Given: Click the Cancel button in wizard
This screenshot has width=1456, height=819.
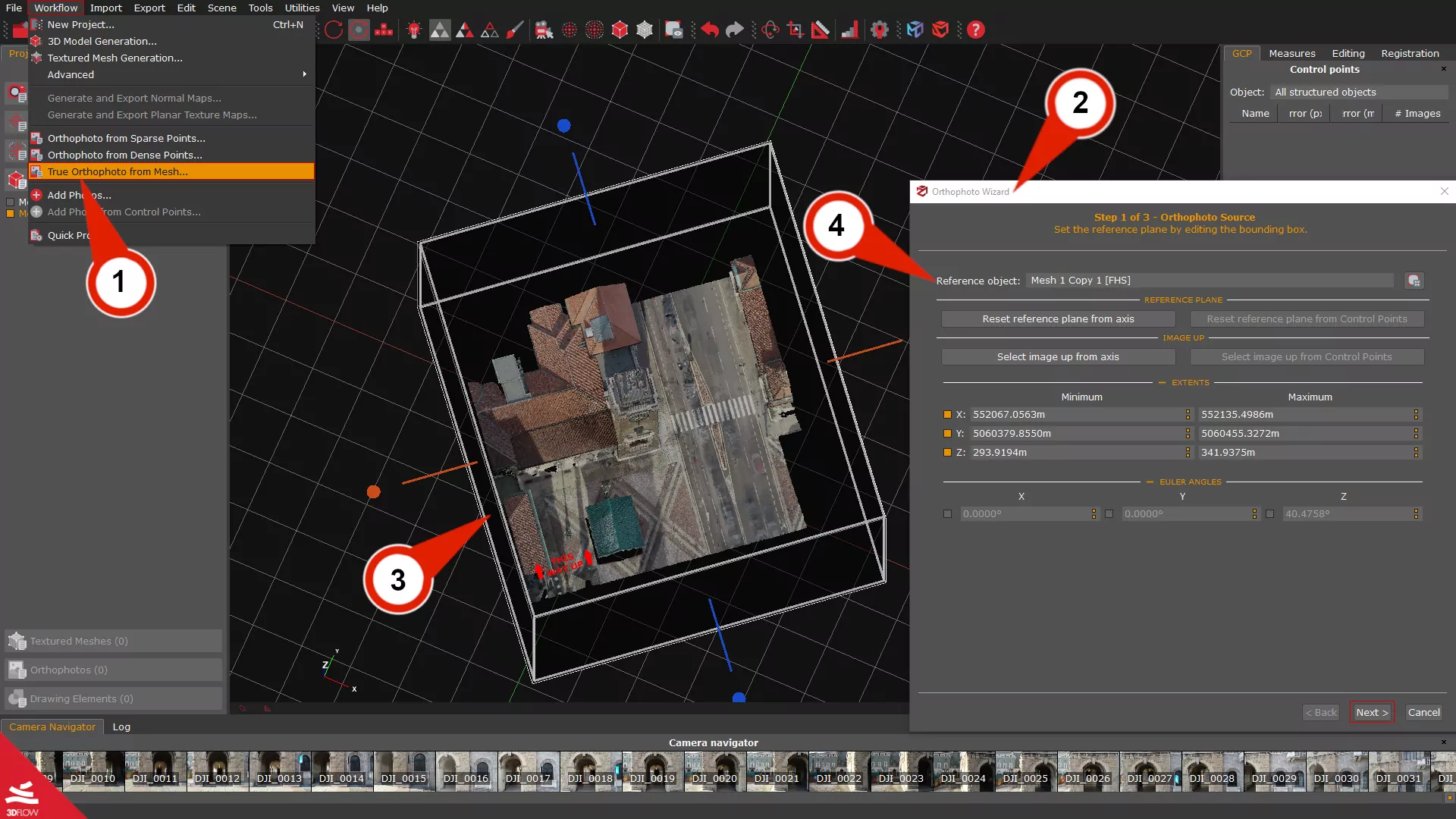Looking at the screenshot, I should point(1424,712).
